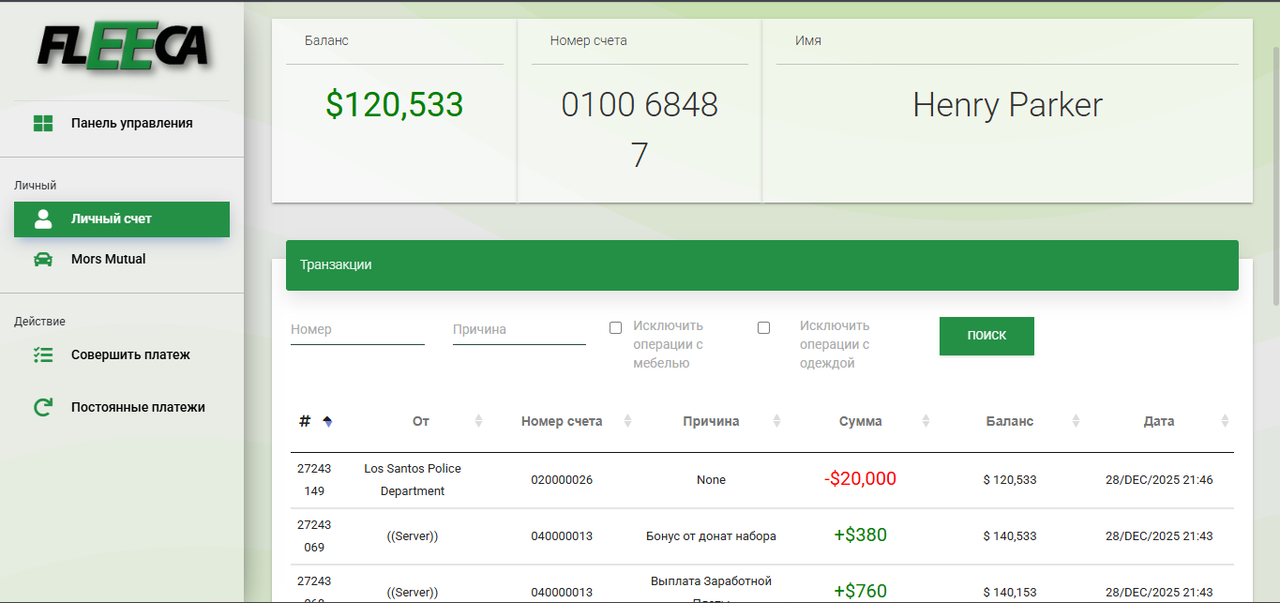
Task: Click the Транзакции header bar
Action: coord(762,265)
